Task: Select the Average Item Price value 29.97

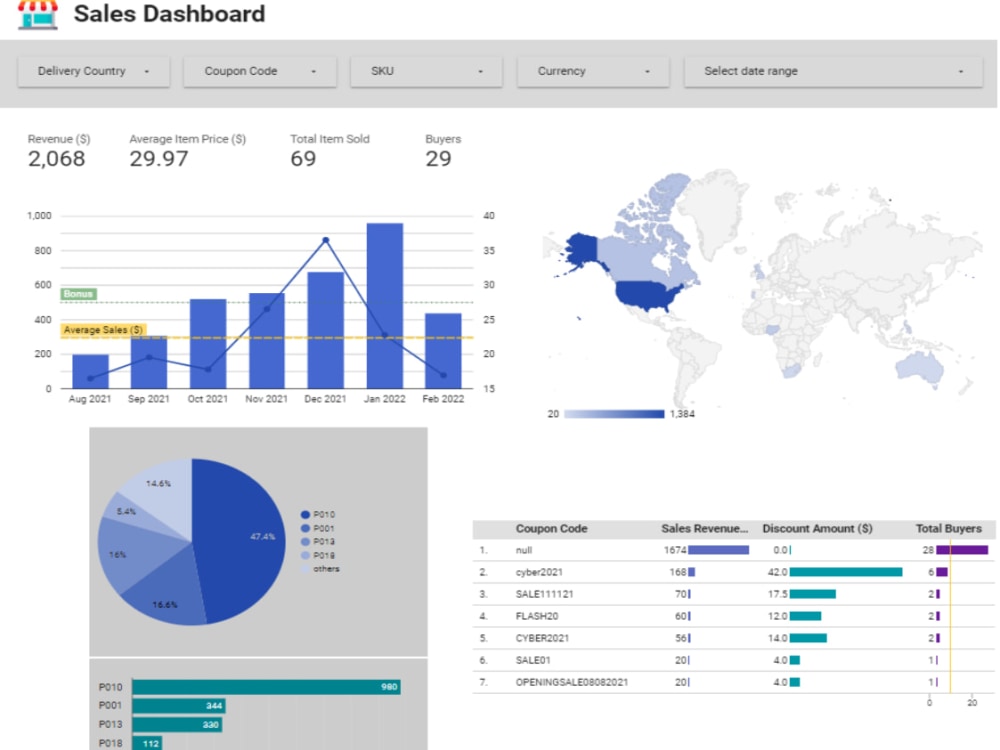Action: point(159,158)
